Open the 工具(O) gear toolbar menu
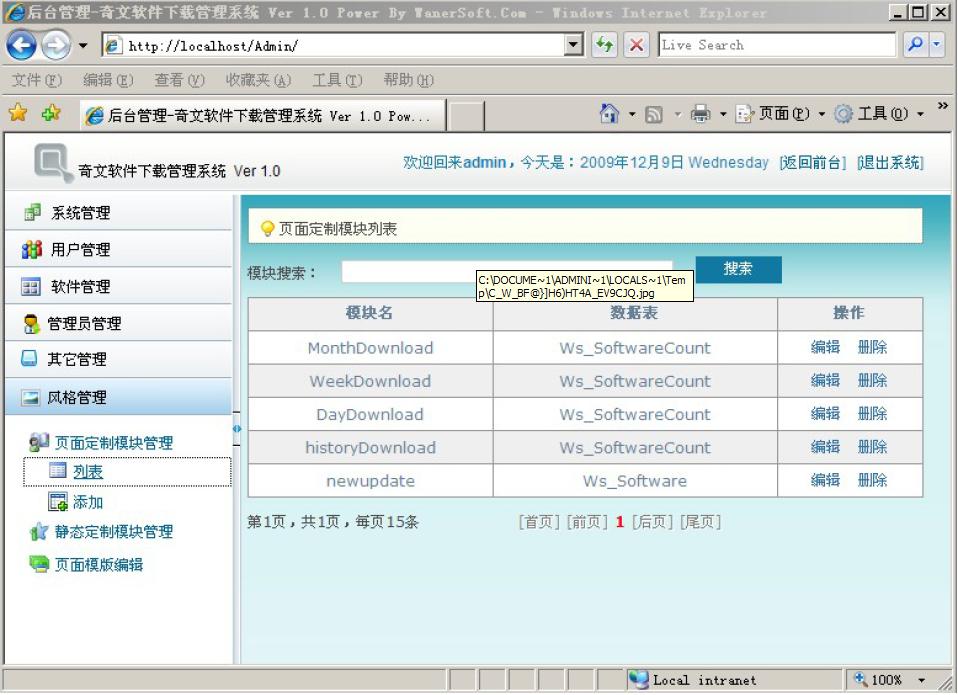 pos(879,114)
